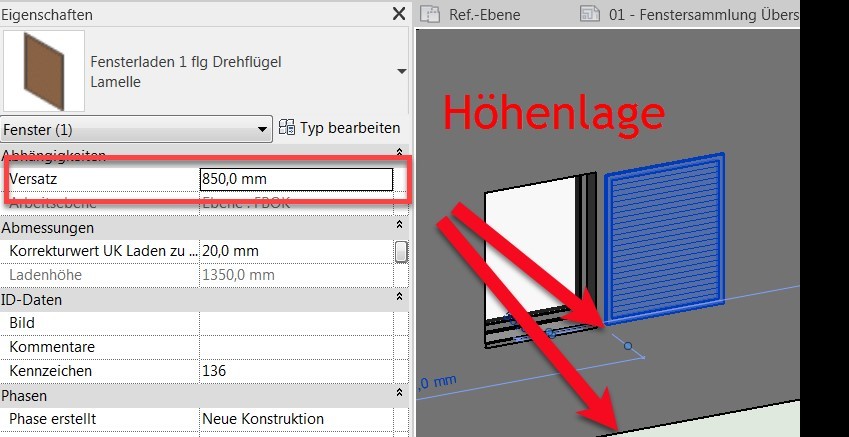Select the blue shutter in 3D view
The width and height of the screenshot is (849, 437).
(663, 240)
